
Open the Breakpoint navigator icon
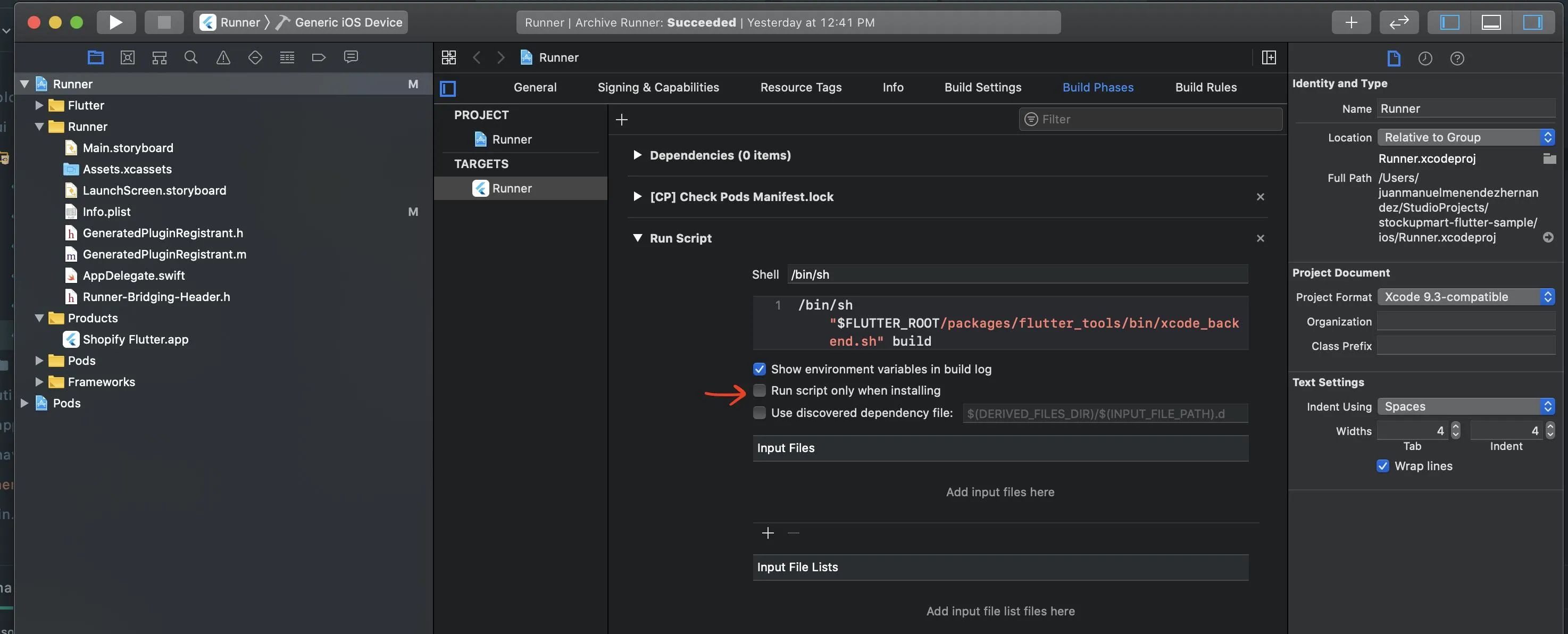(319, 57)
